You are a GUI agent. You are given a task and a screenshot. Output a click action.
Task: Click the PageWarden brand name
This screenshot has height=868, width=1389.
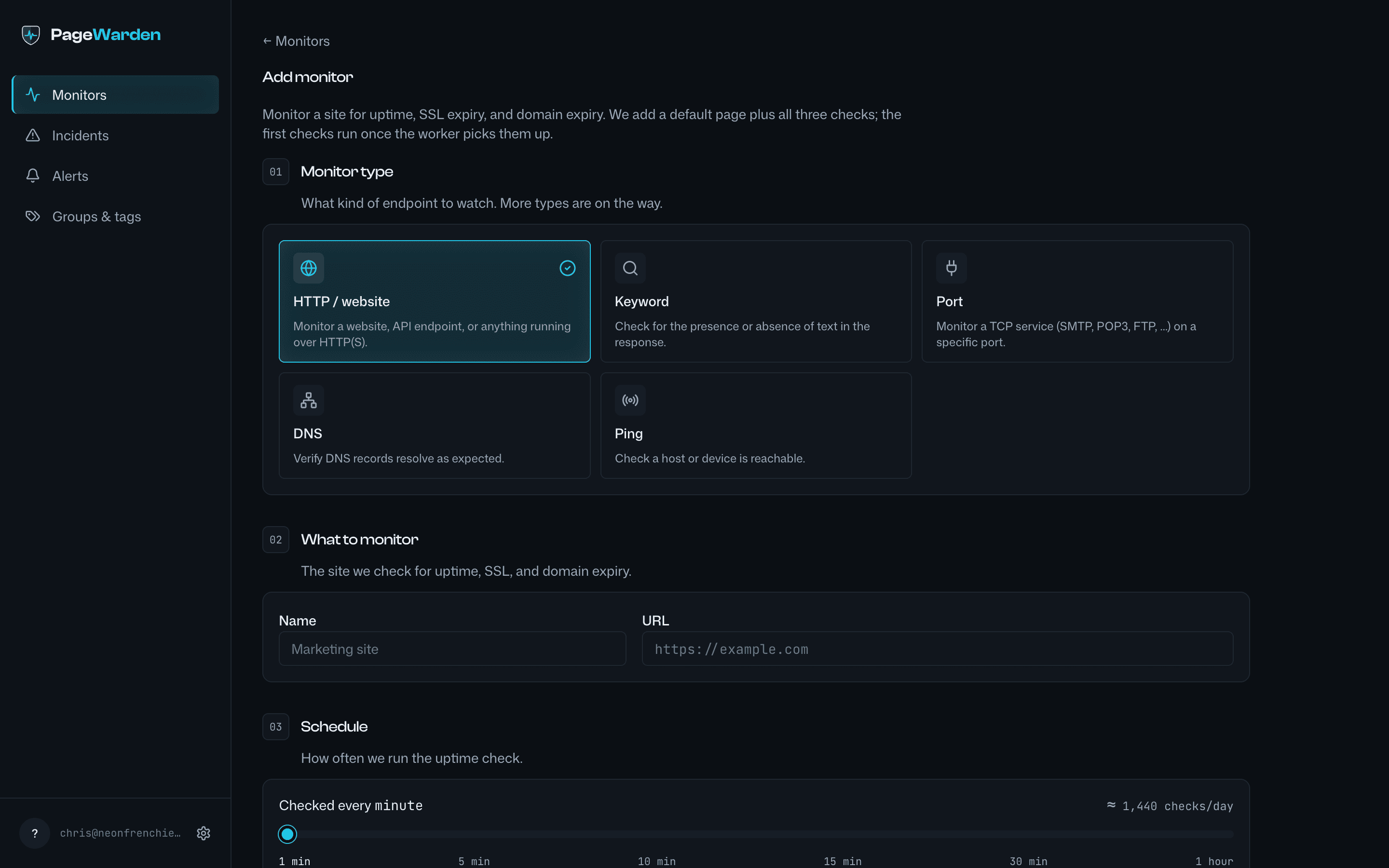[x=106, y=35]
